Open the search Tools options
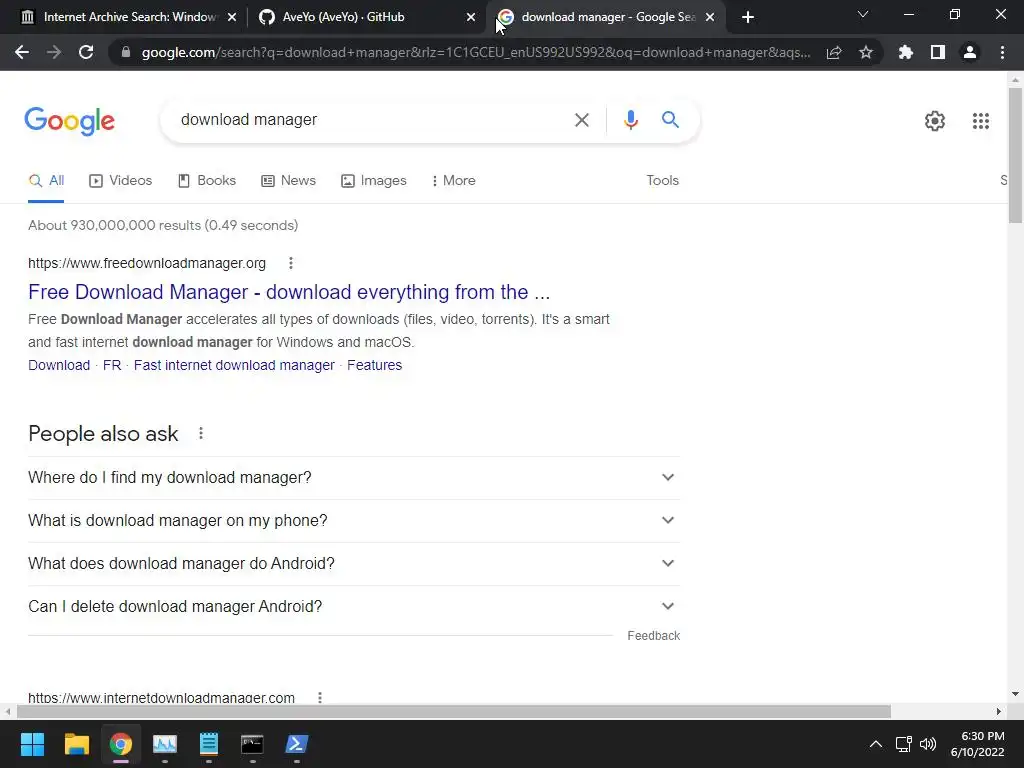Image resolution: width=1024 pixels, height=768 pixels. tap(662, 180)
